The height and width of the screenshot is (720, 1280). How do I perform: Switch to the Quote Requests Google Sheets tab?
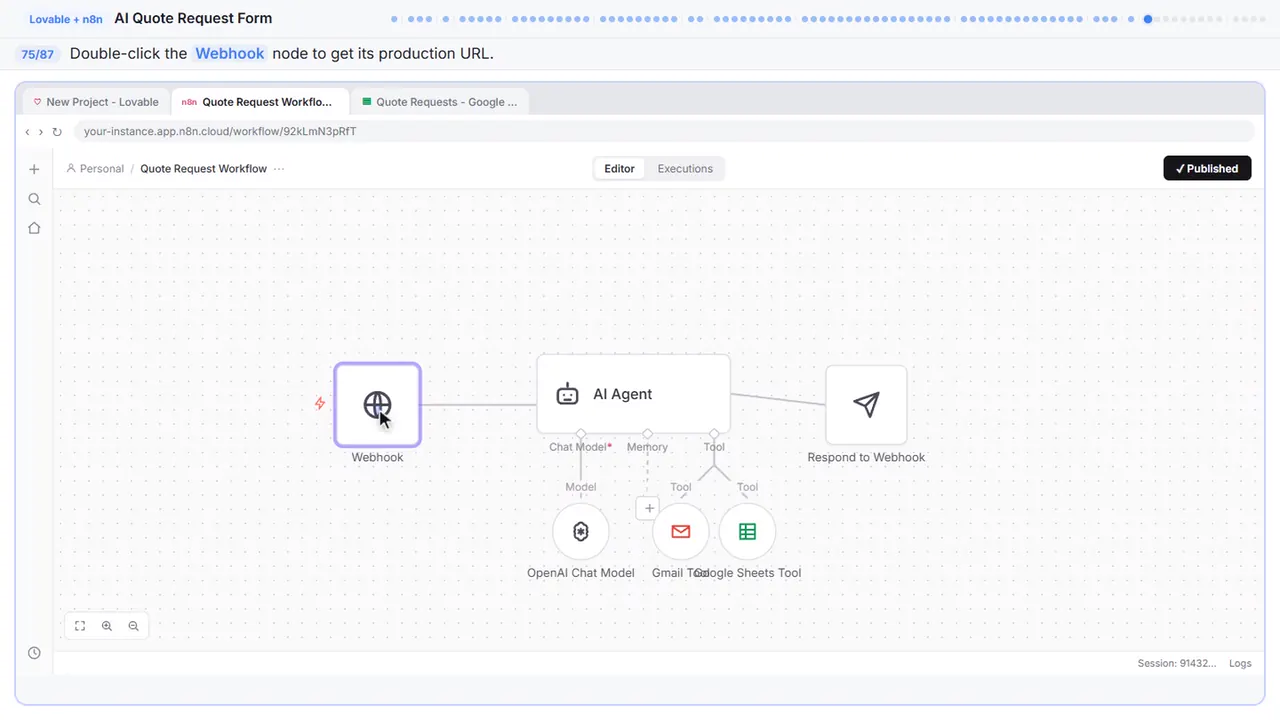click(440, 102)
